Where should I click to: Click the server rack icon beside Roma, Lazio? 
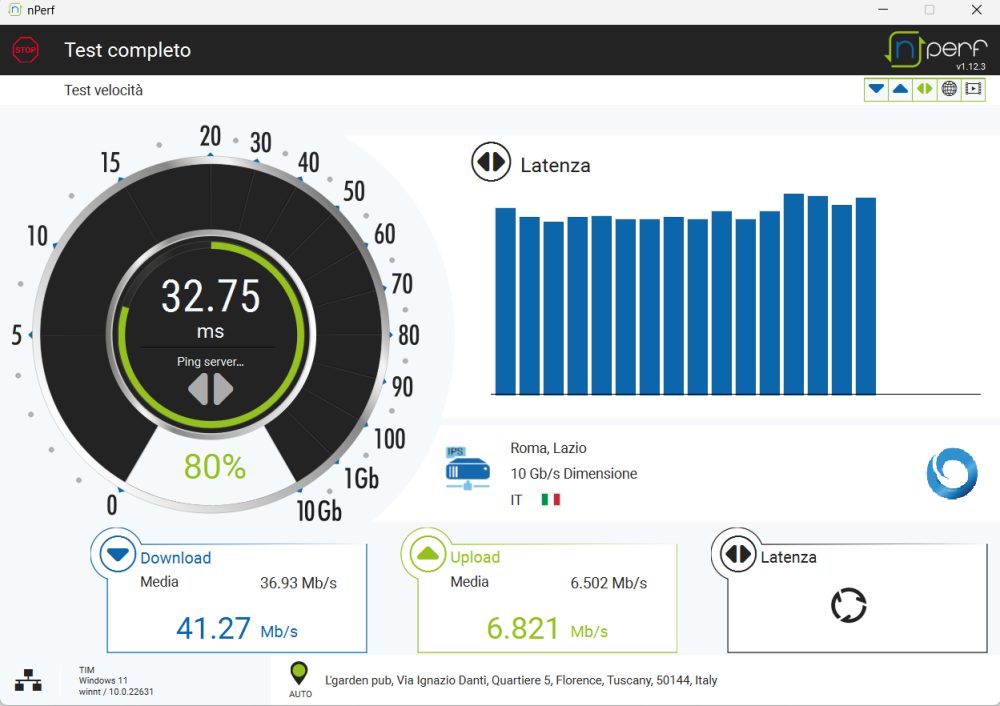coord(467,469)
